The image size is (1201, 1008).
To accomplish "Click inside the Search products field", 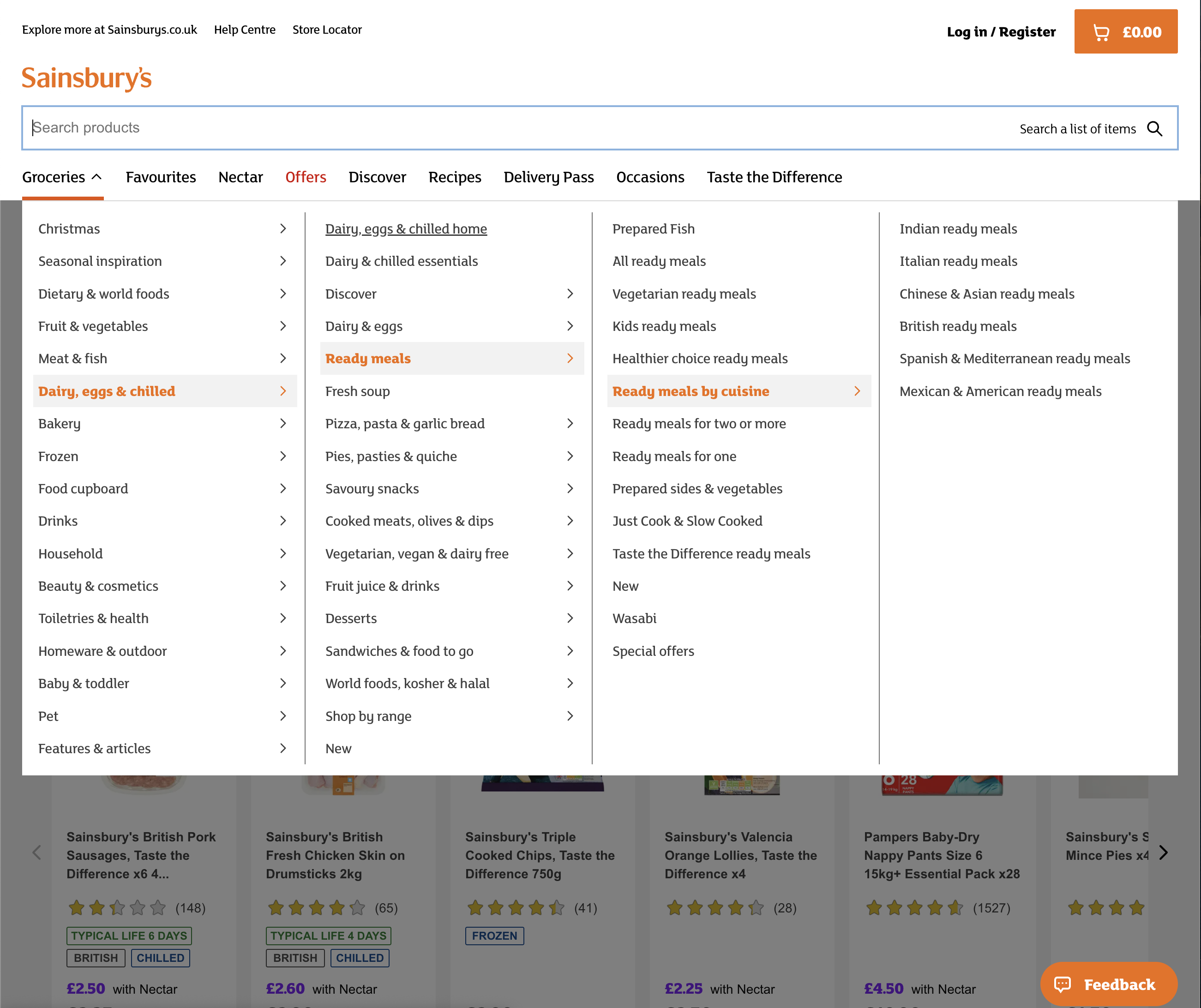I will tap(229, 127).
